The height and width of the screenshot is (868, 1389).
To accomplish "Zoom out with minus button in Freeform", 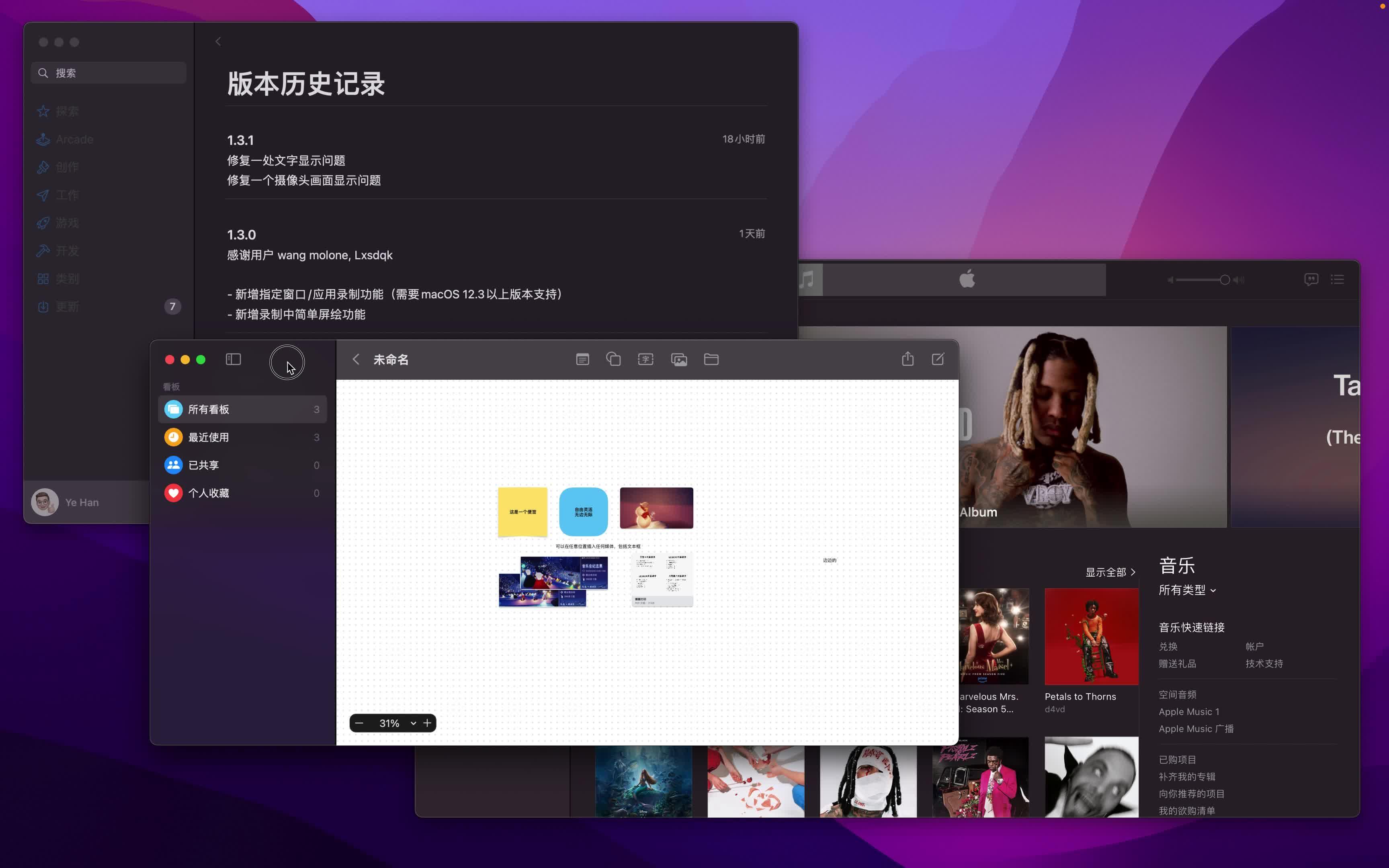I will tap(359, 723).
